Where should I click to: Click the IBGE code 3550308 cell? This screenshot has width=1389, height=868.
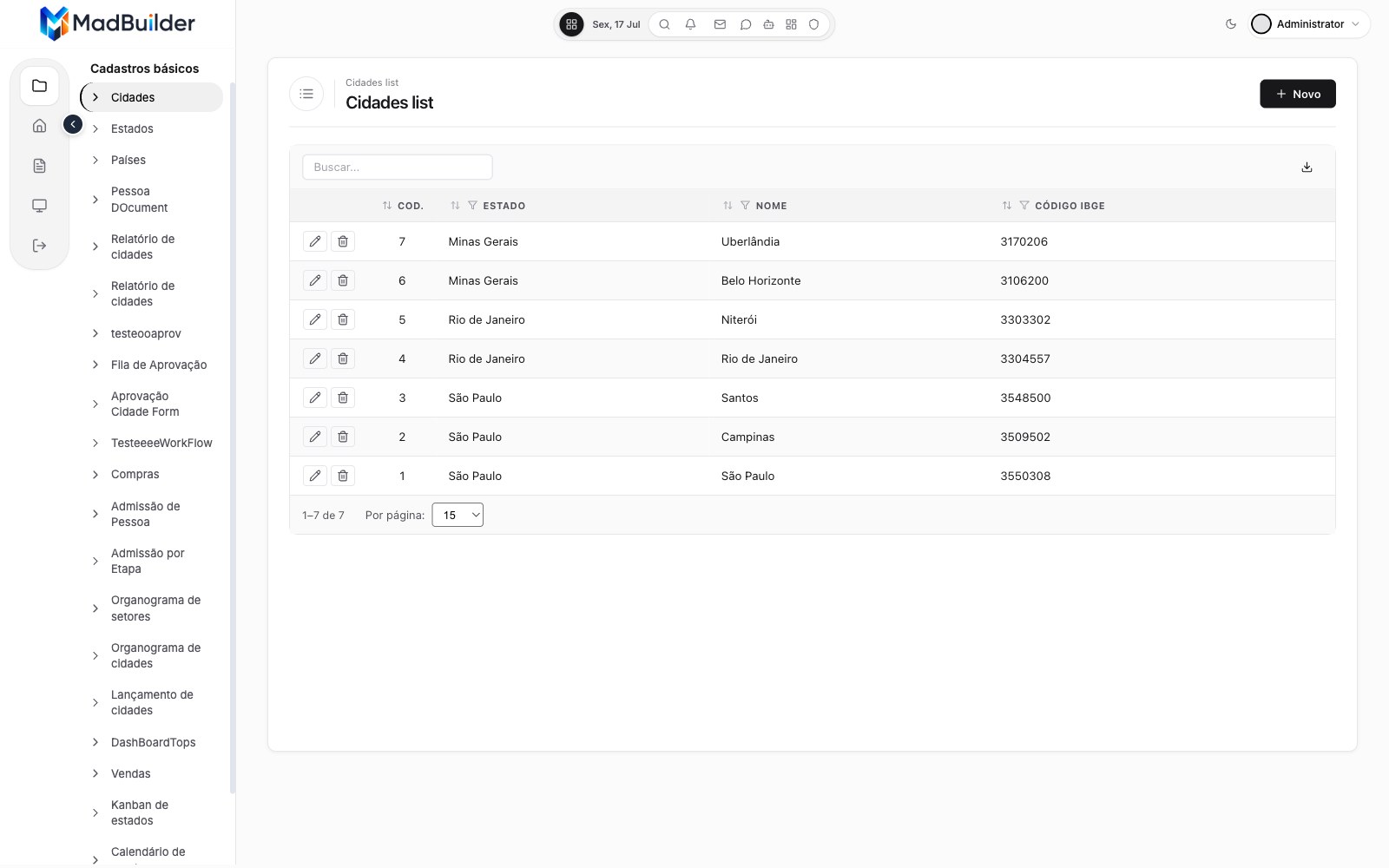click(x=1025, y=476)
